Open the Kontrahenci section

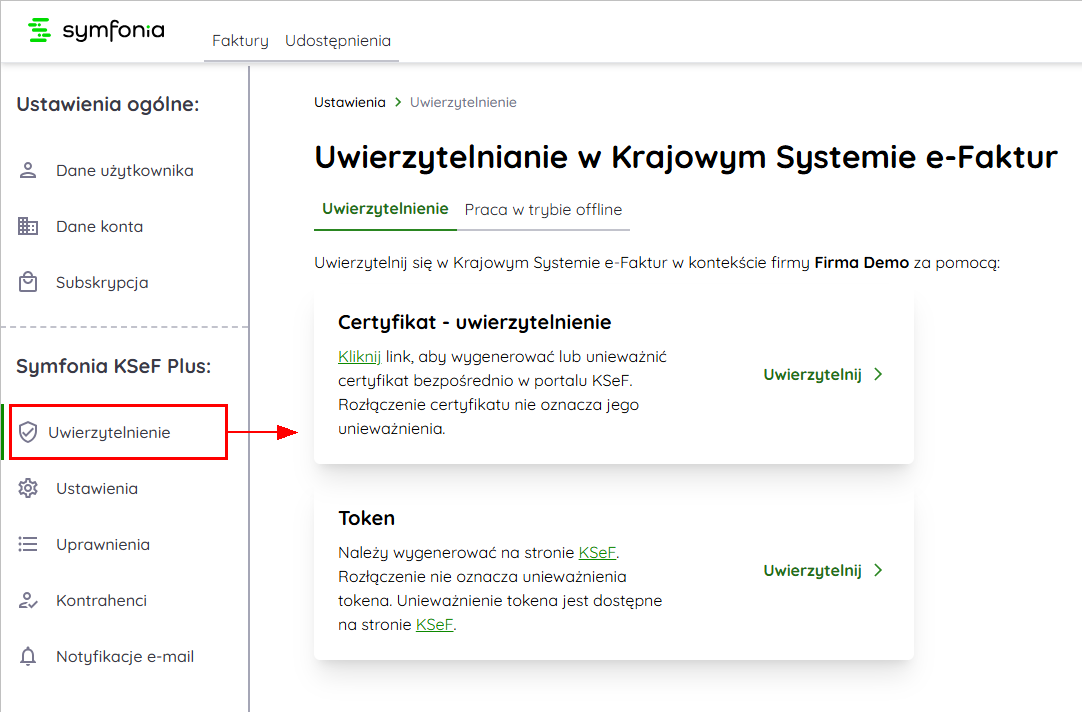click(101, 600)
